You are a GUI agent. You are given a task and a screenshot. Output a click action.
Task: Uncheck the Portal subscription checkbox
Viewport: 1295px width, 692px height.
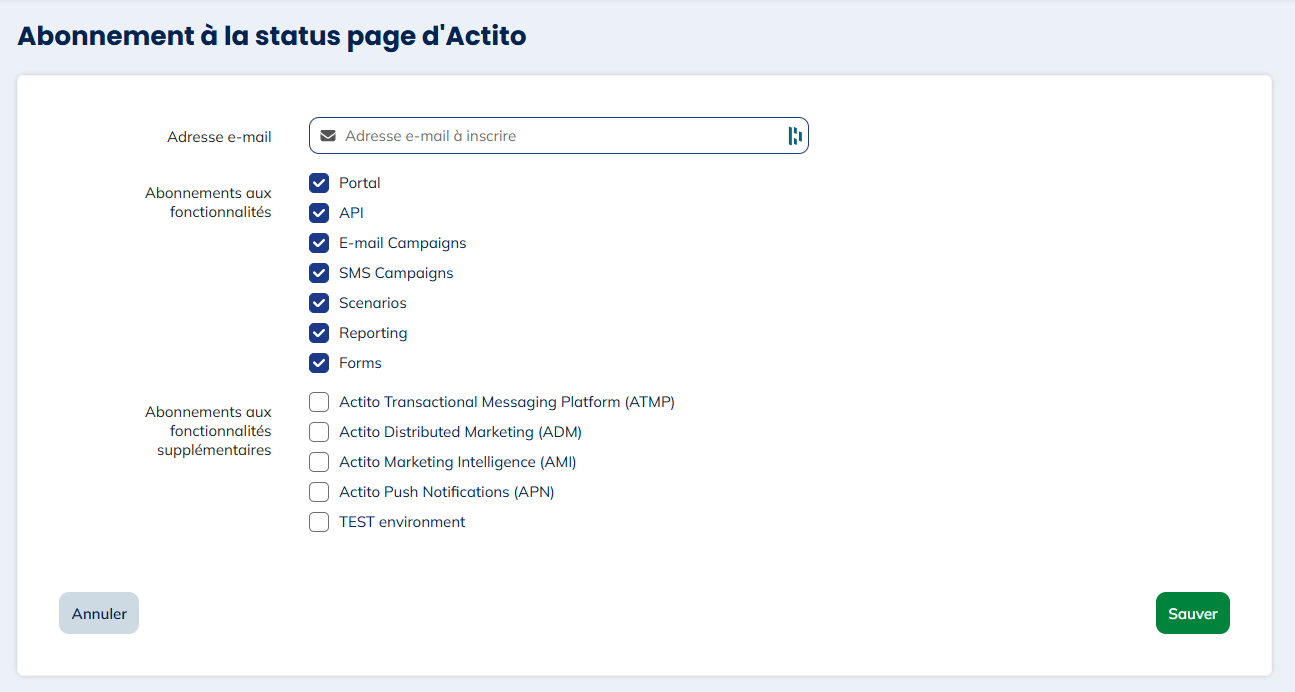coord(319,183)
